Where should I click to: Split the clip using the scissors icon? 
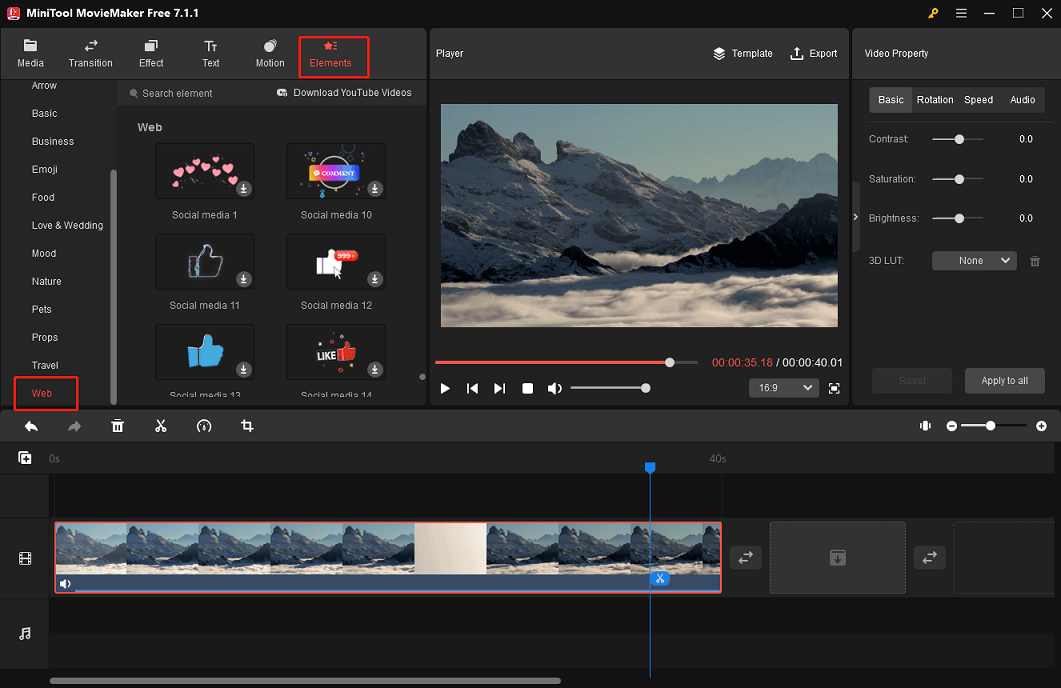[x=160, y=425]
